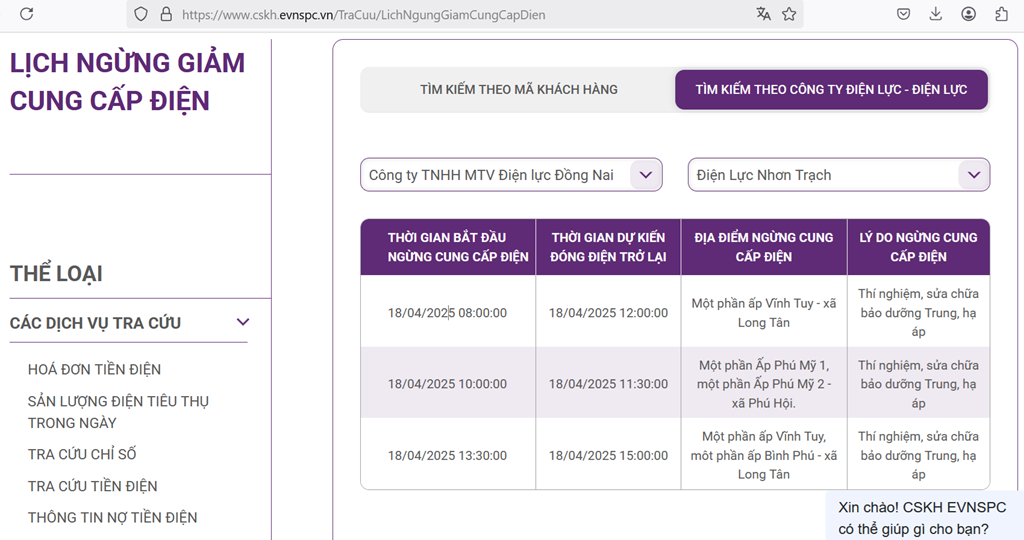Open the Pocket save icon
Screen dimensions: 1024x540
click(903, 14)
